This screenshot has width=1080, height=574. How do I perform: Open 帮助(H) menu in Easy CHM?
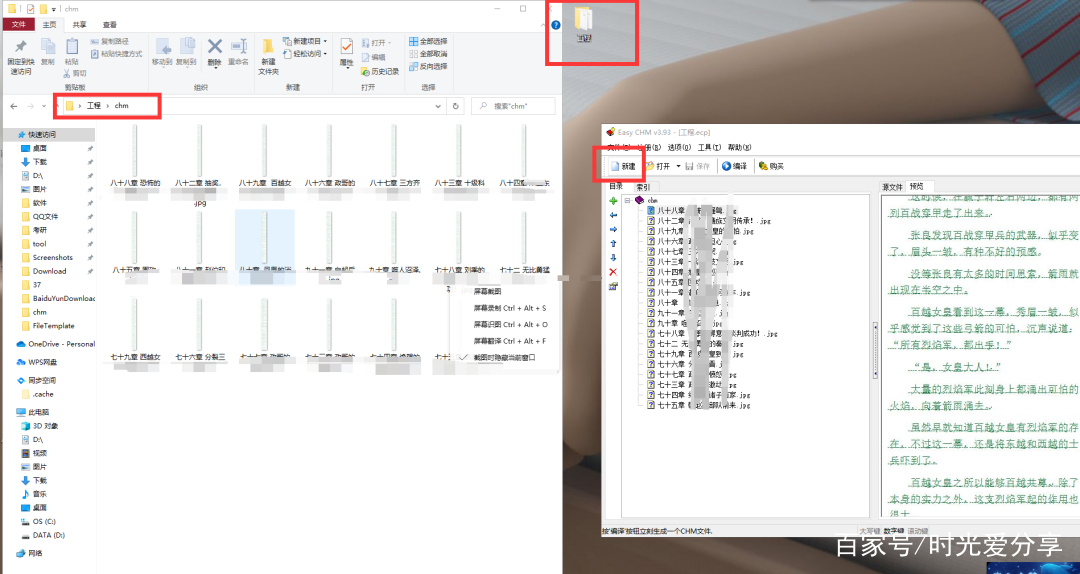tap(739, 147)
